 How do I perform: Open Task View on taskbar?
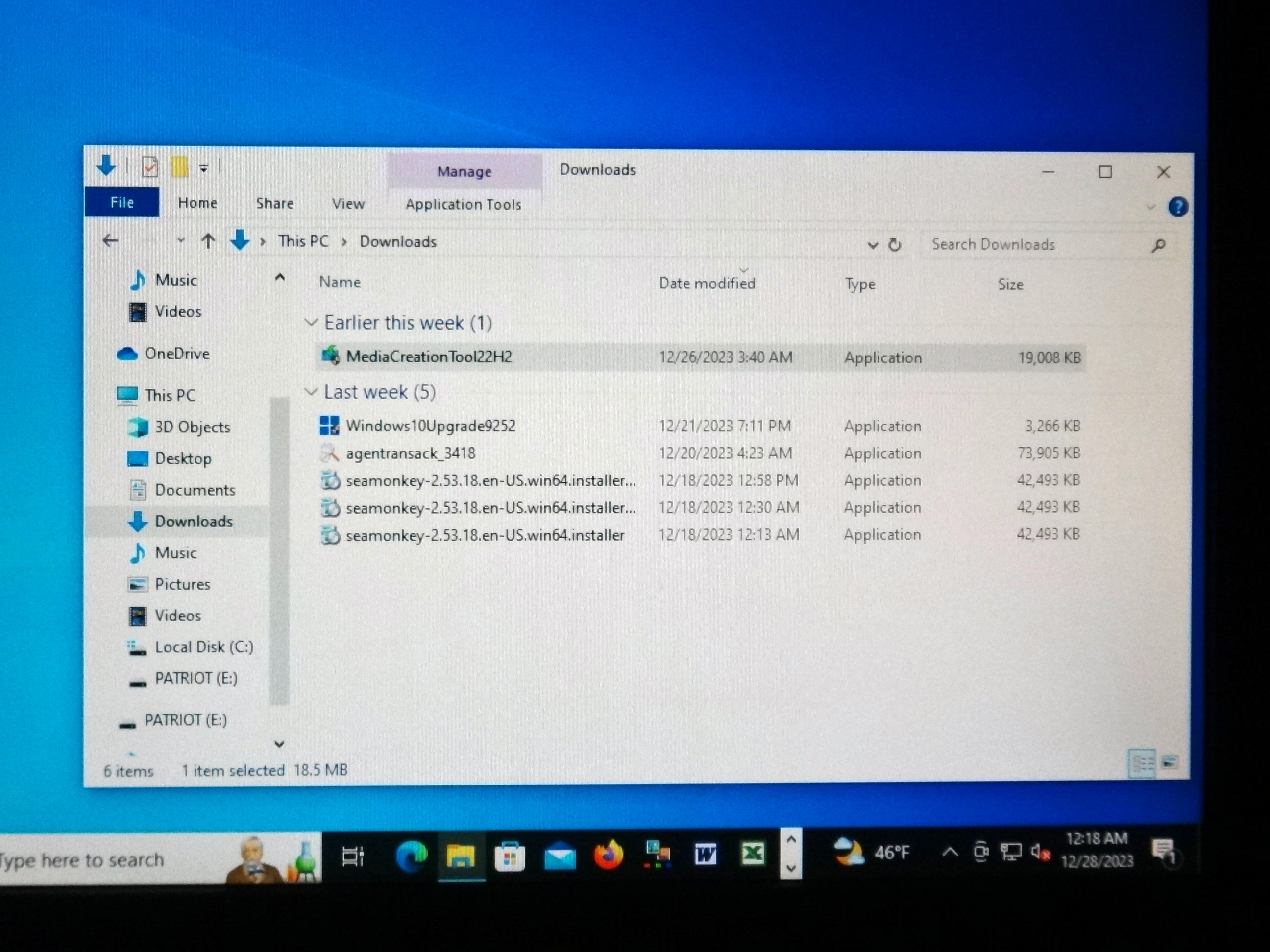(x=352, y=856)
